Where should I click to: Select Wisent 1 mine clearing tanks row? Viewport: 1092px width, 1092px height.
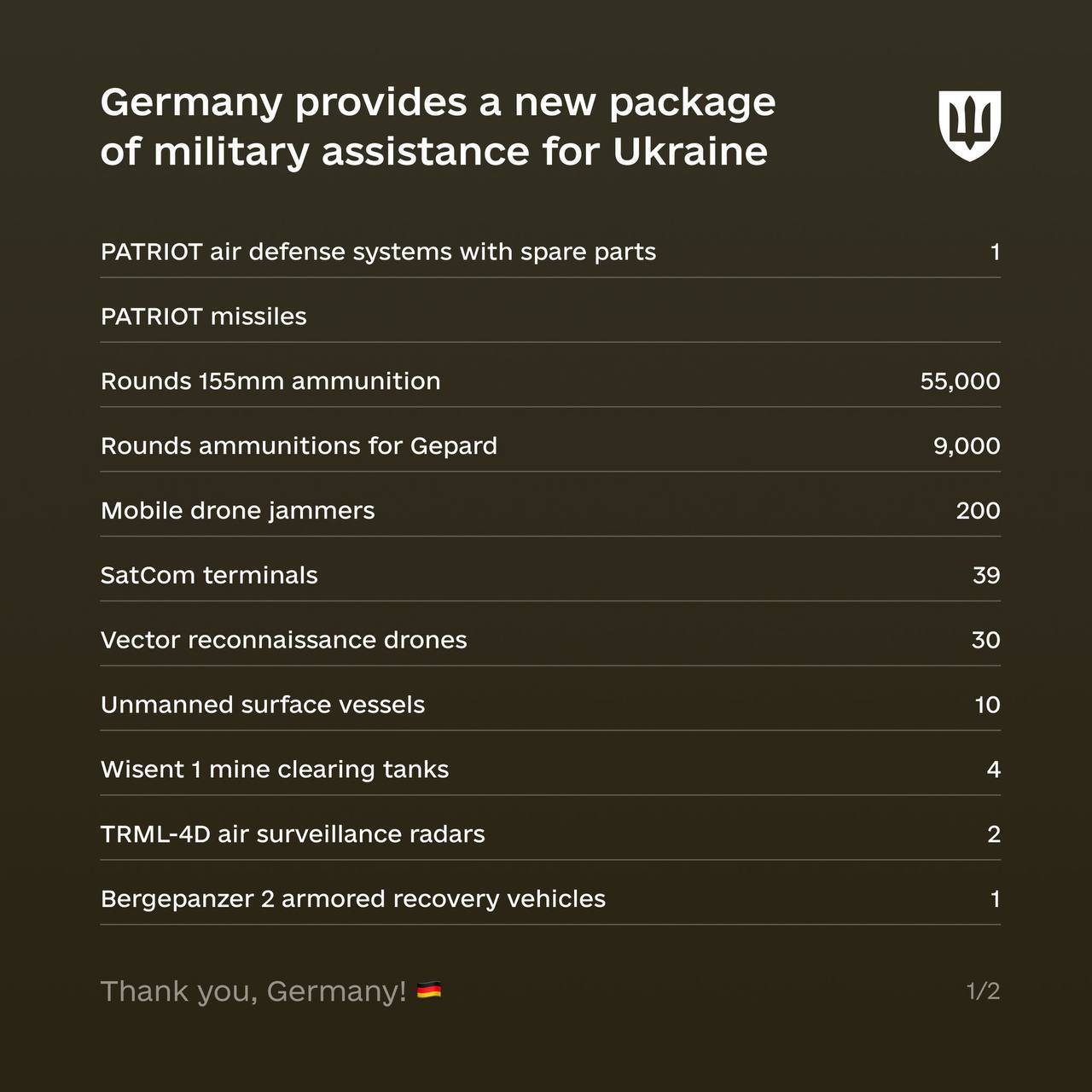274,770
